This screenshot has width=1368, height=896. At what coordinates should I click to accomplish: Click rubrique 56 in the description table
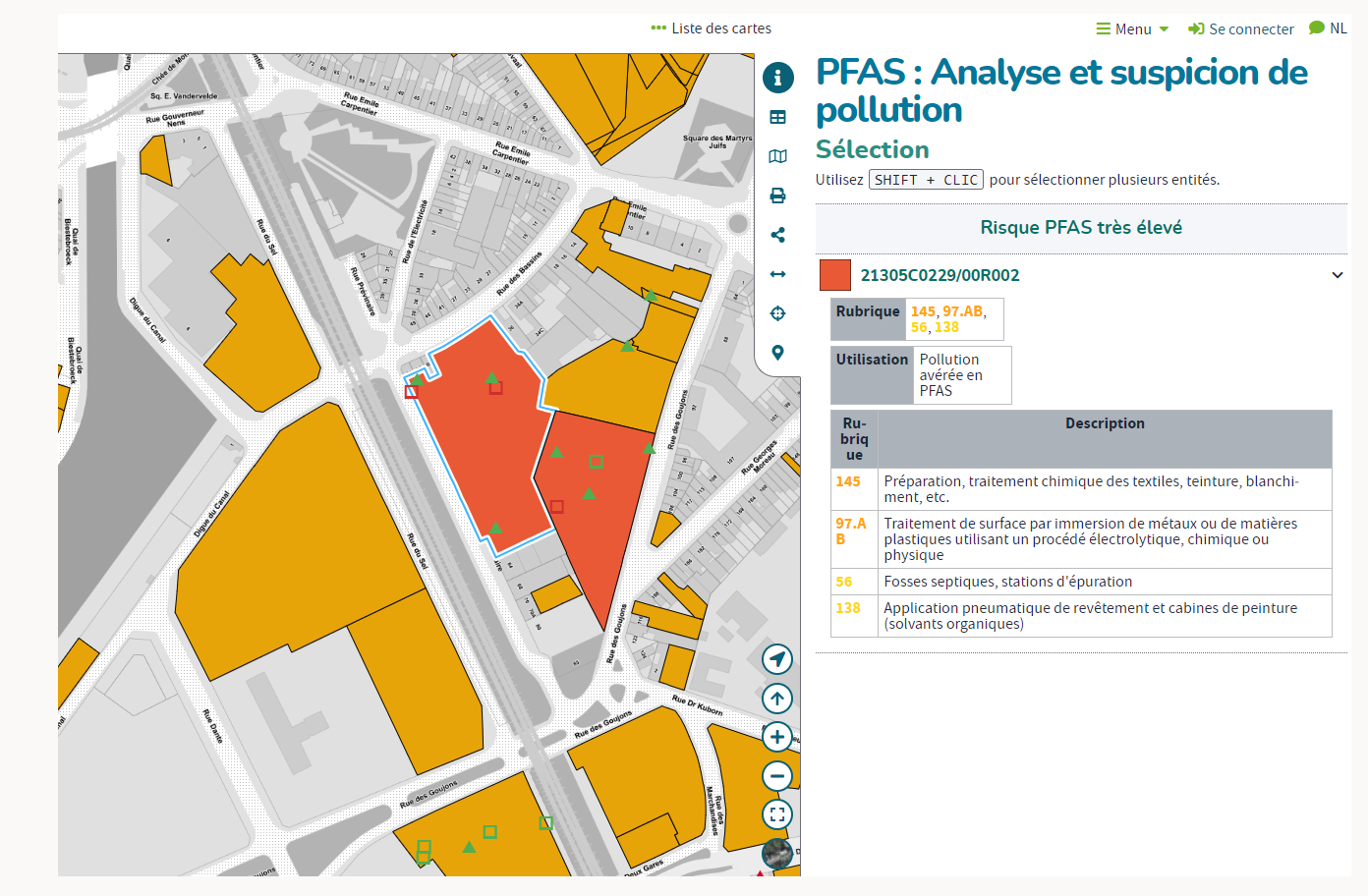844,582
